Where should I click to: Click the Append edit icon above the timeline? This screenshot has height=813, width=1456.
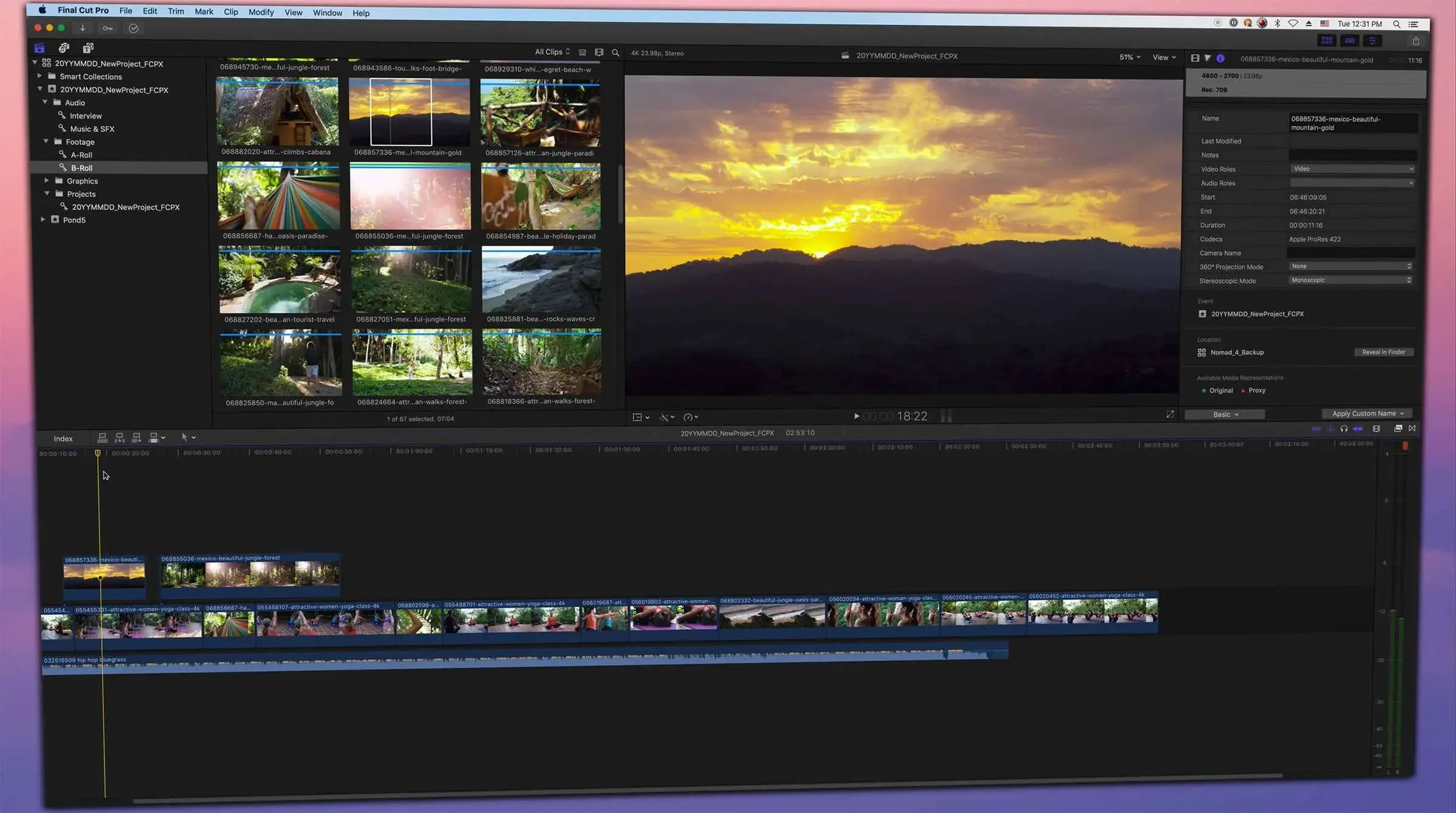coord(136,437)
